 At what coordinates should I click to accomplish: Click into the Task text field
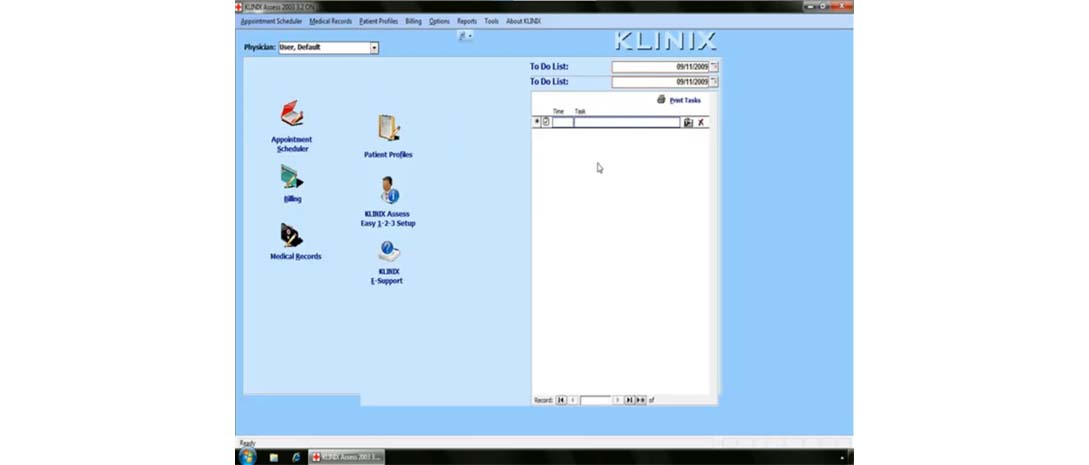(626, 122)
